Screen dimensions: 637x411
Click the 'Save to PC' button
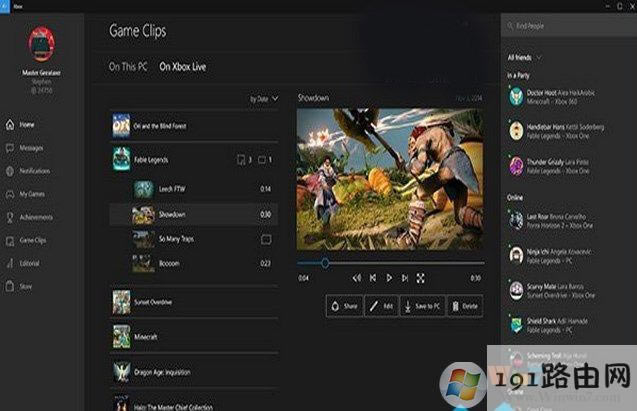tap(422, 306)
